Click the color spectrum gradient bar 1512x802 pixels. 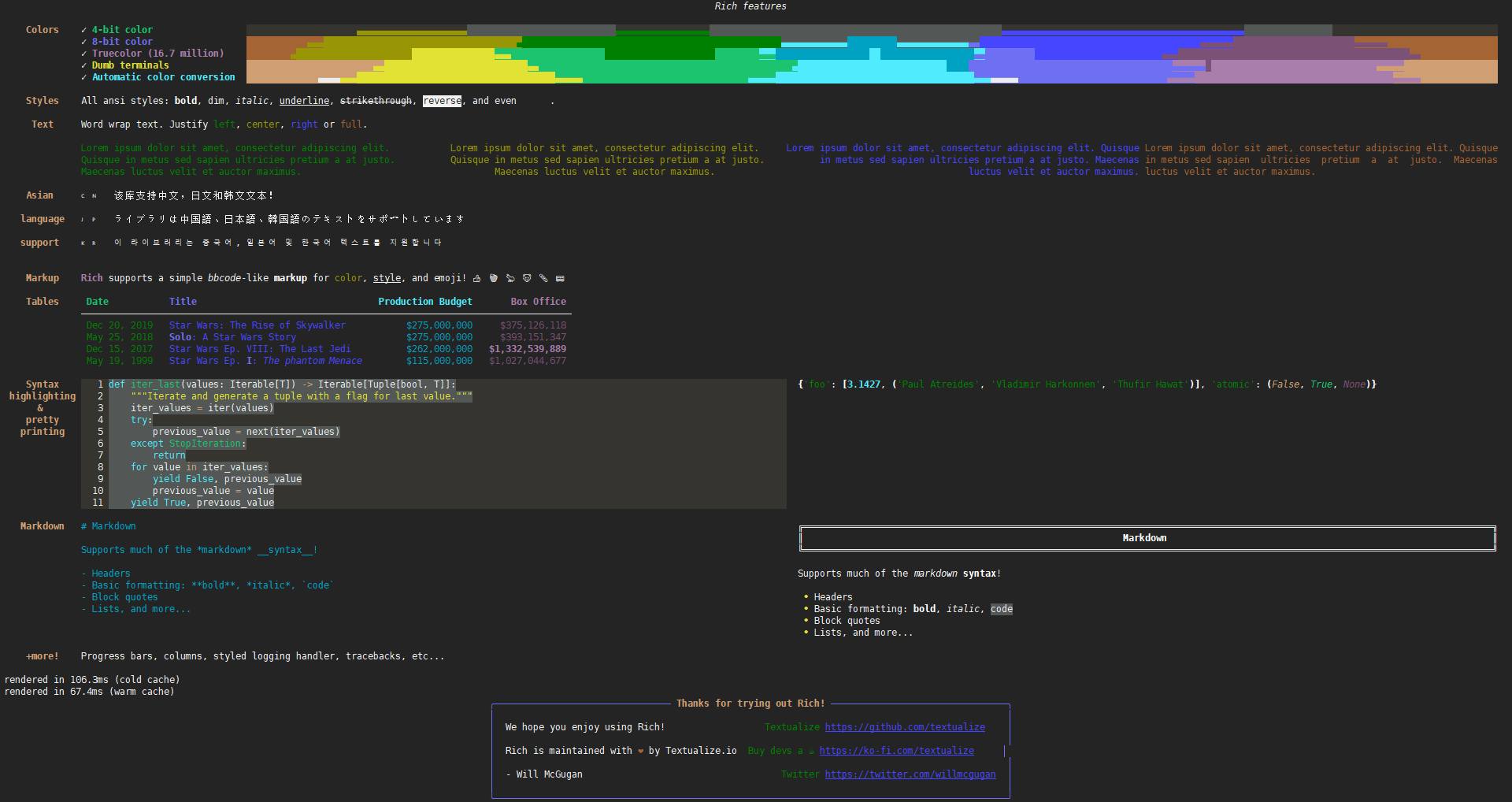pyautogui.click(x=872, y=54)
